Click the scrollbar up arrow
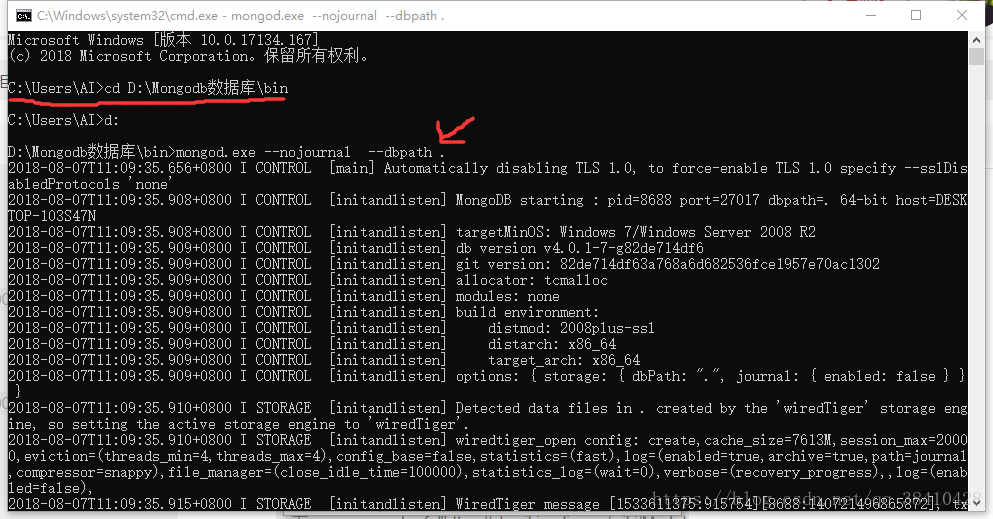Screen dimensions: 993x519 point(976,39)
